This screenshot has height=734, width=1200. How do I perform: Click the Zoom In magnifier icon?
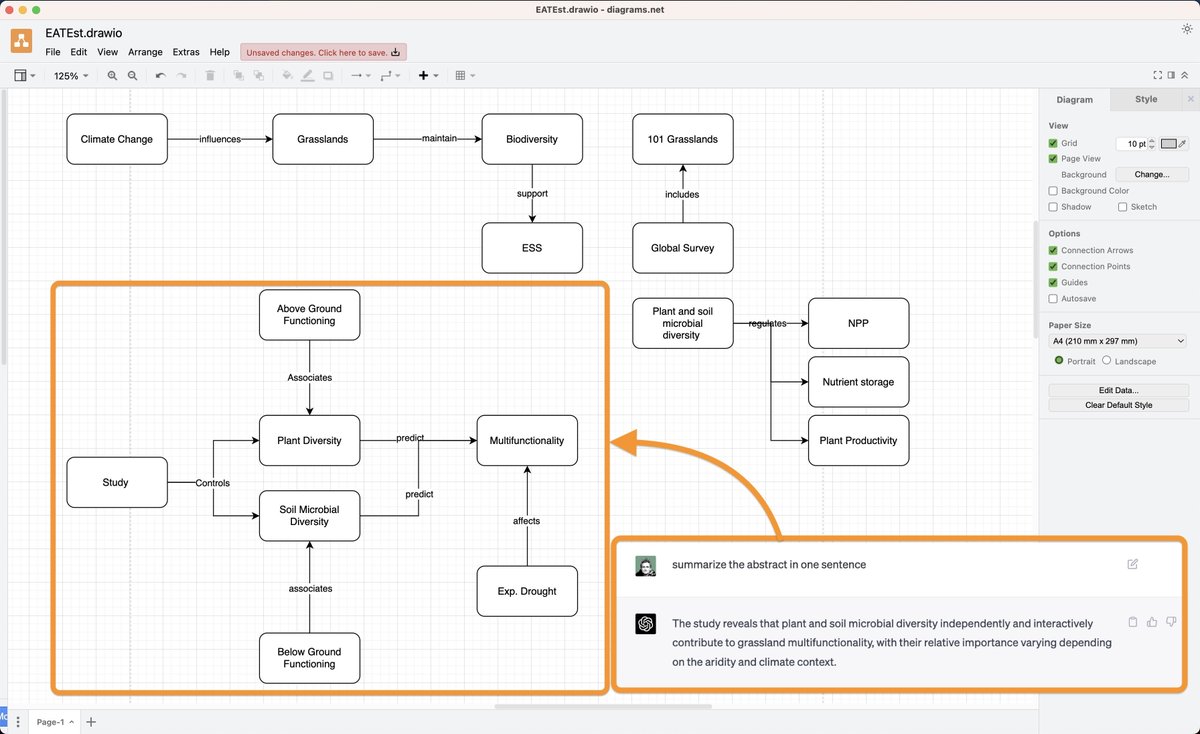[x=112, y=75]
